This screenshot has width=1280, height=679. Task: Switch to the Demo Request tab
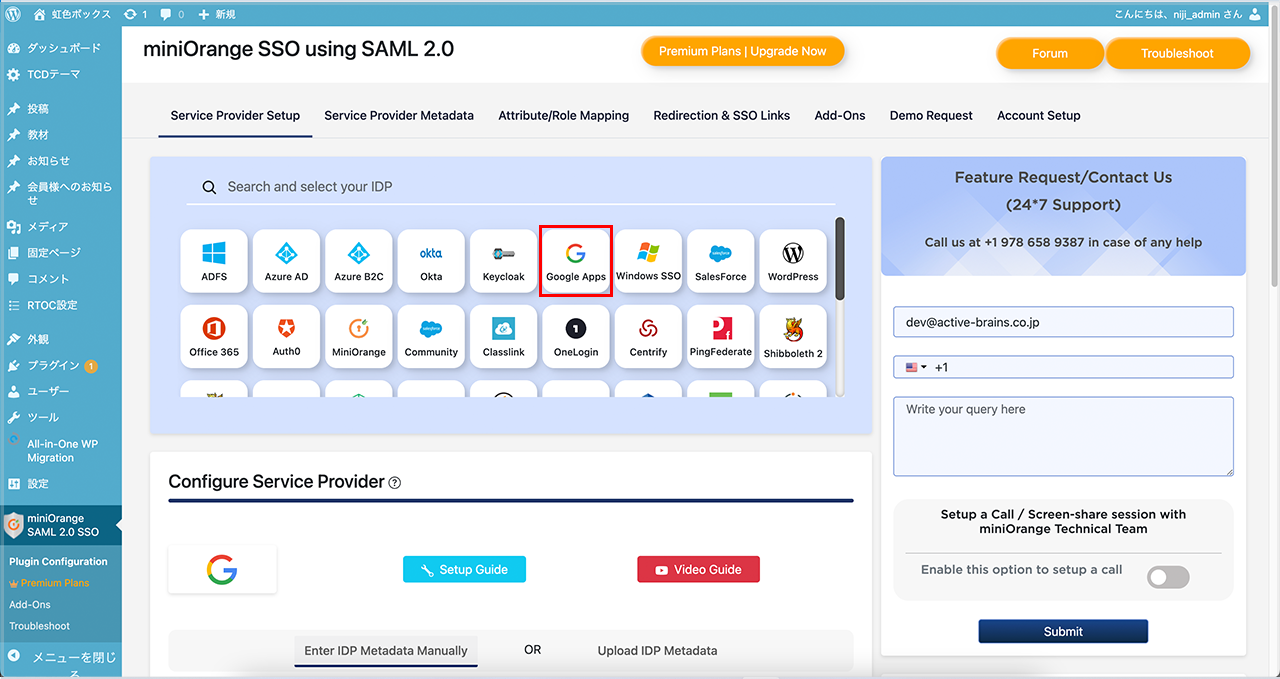(931, 115)
